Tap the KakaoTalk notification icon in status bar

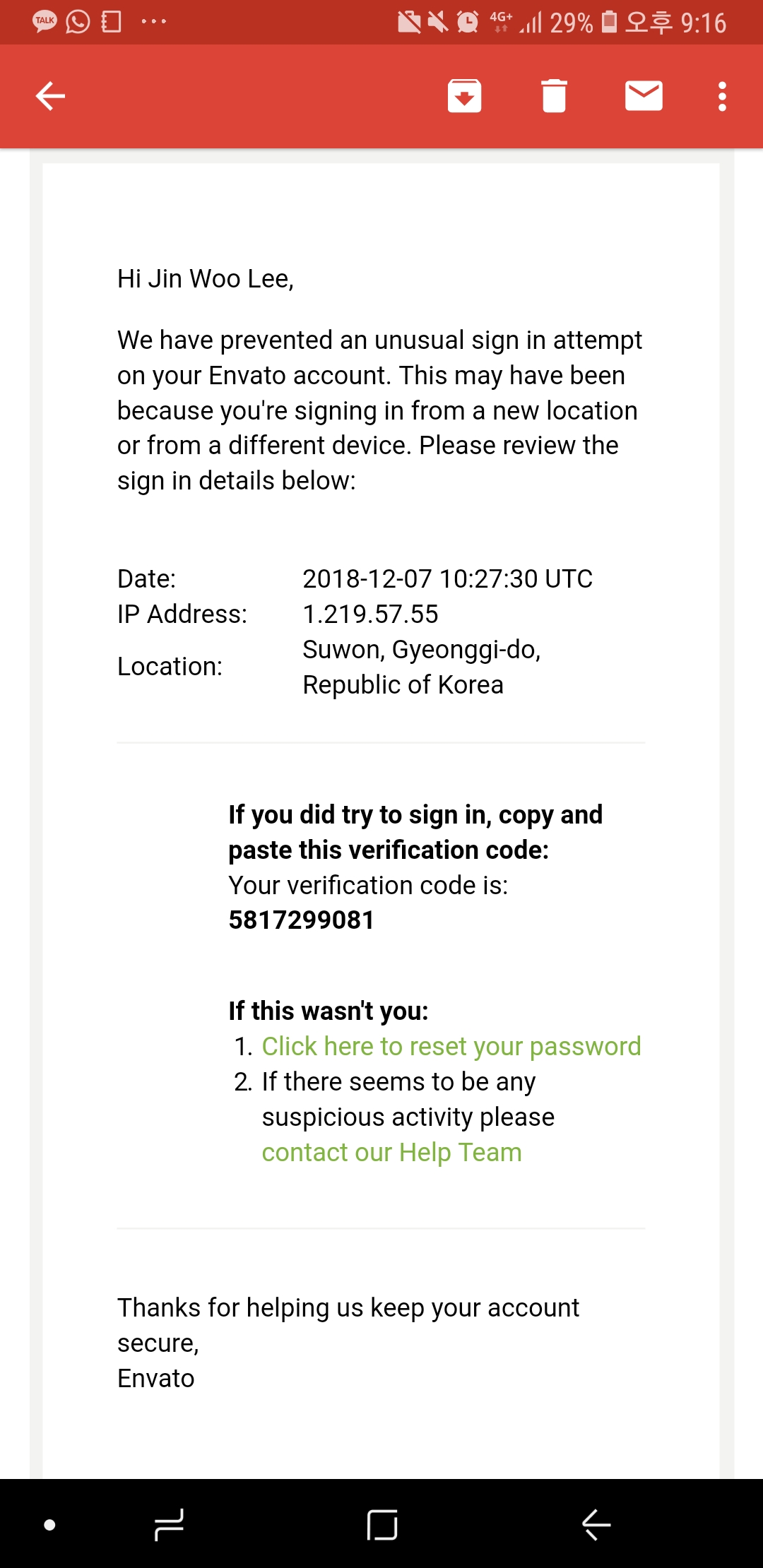coord(45,21)
